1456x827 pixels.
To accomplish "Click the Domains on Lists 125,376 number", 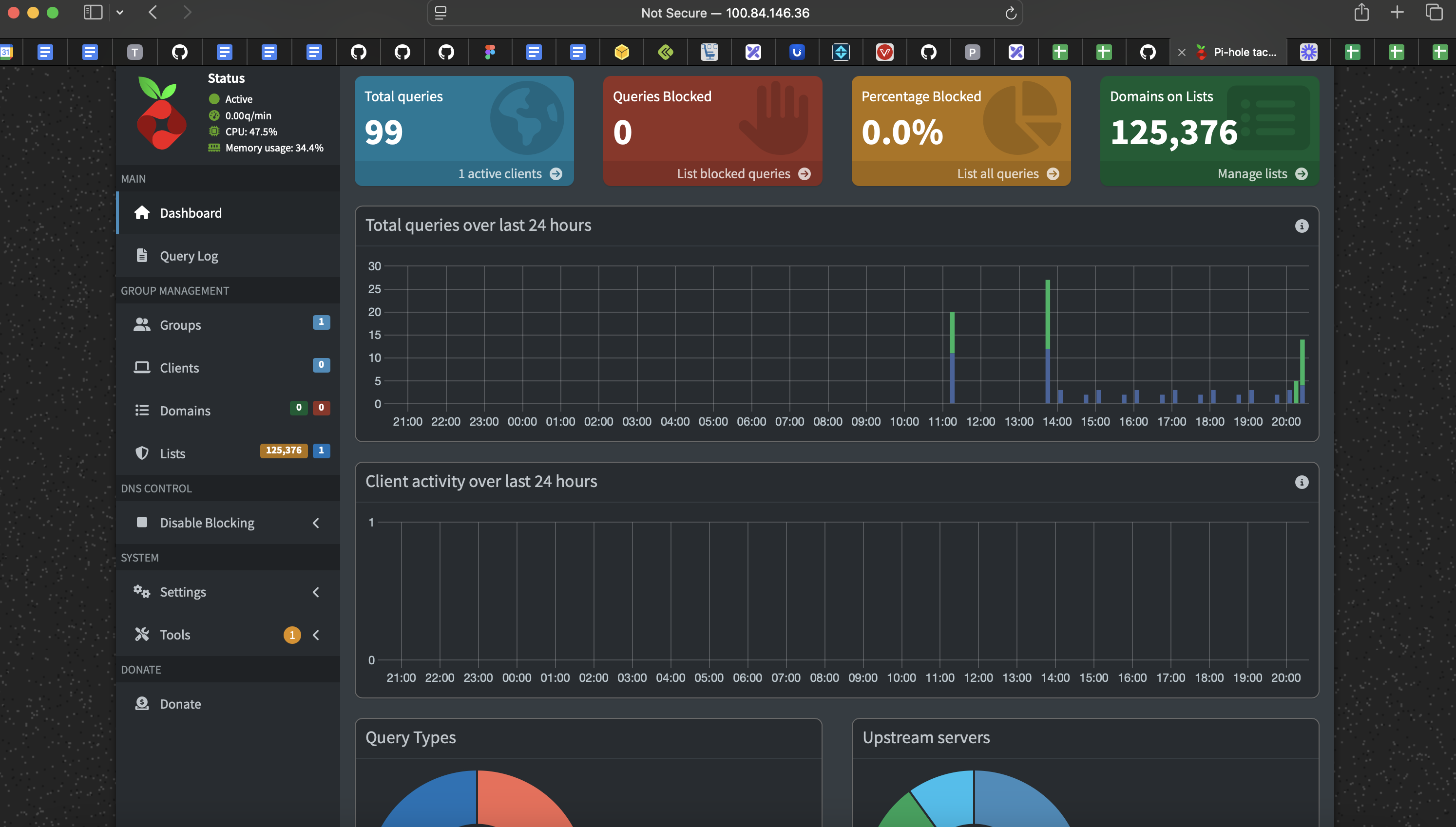I will coord(1174,132).
